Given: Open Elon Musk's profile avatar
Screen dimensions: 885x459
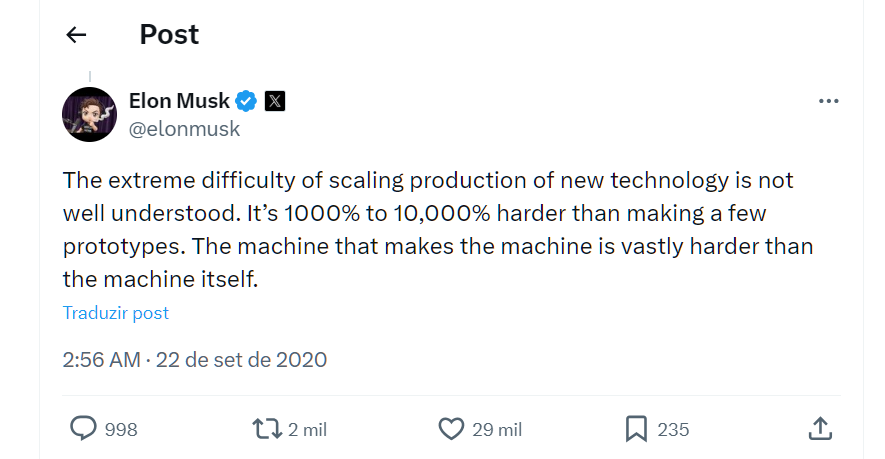Looking at the screenshot, I should (90, 114).
